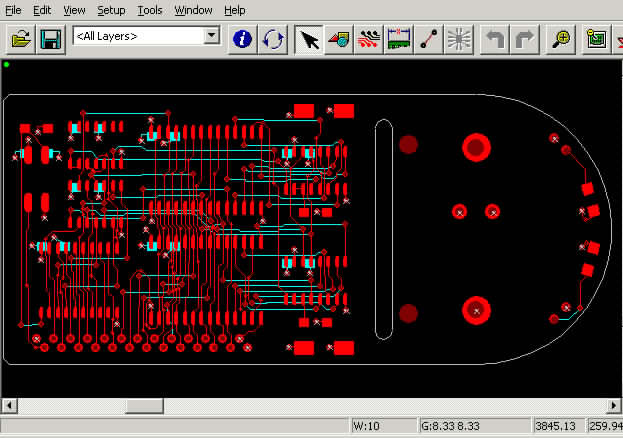The width and height of the screenshot is (623, 438).
Task: Click the large round pad on the PCB
Action: (476, 148)
